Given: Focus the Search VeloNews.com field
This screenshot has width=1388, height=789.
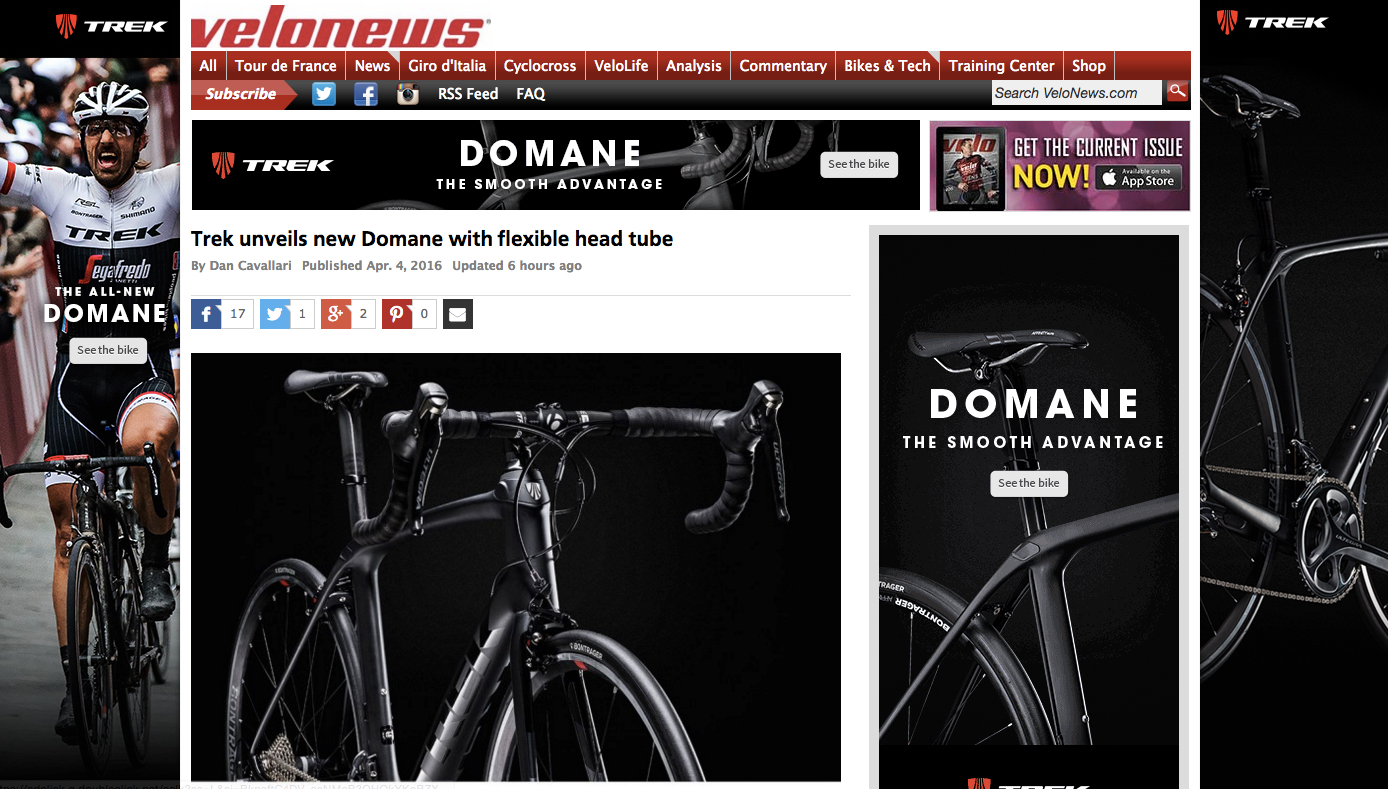Looking at the screenshot, I should point(1077,93).
